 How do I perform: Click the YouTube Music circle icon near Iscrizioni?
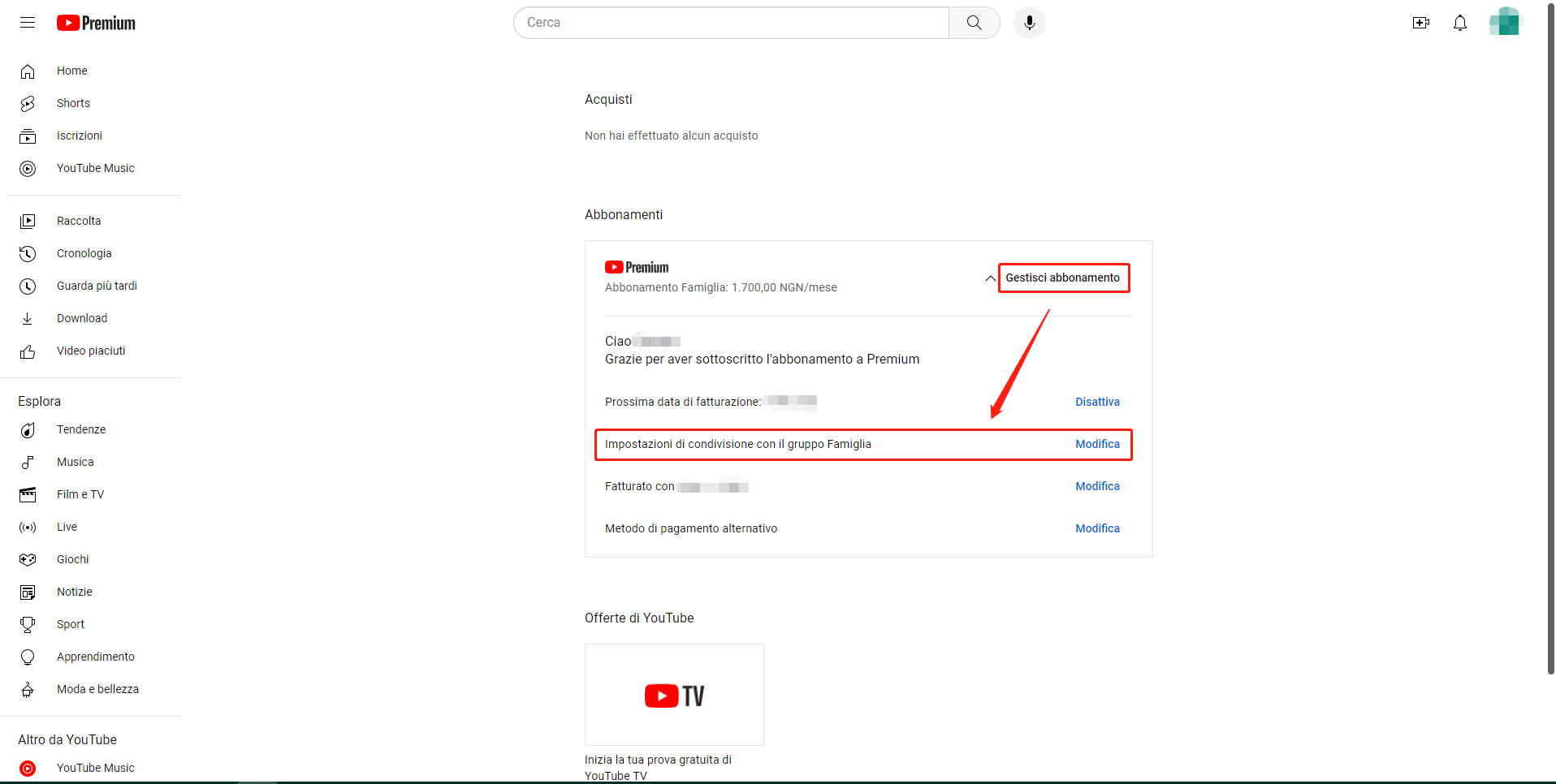click(28, 169)
